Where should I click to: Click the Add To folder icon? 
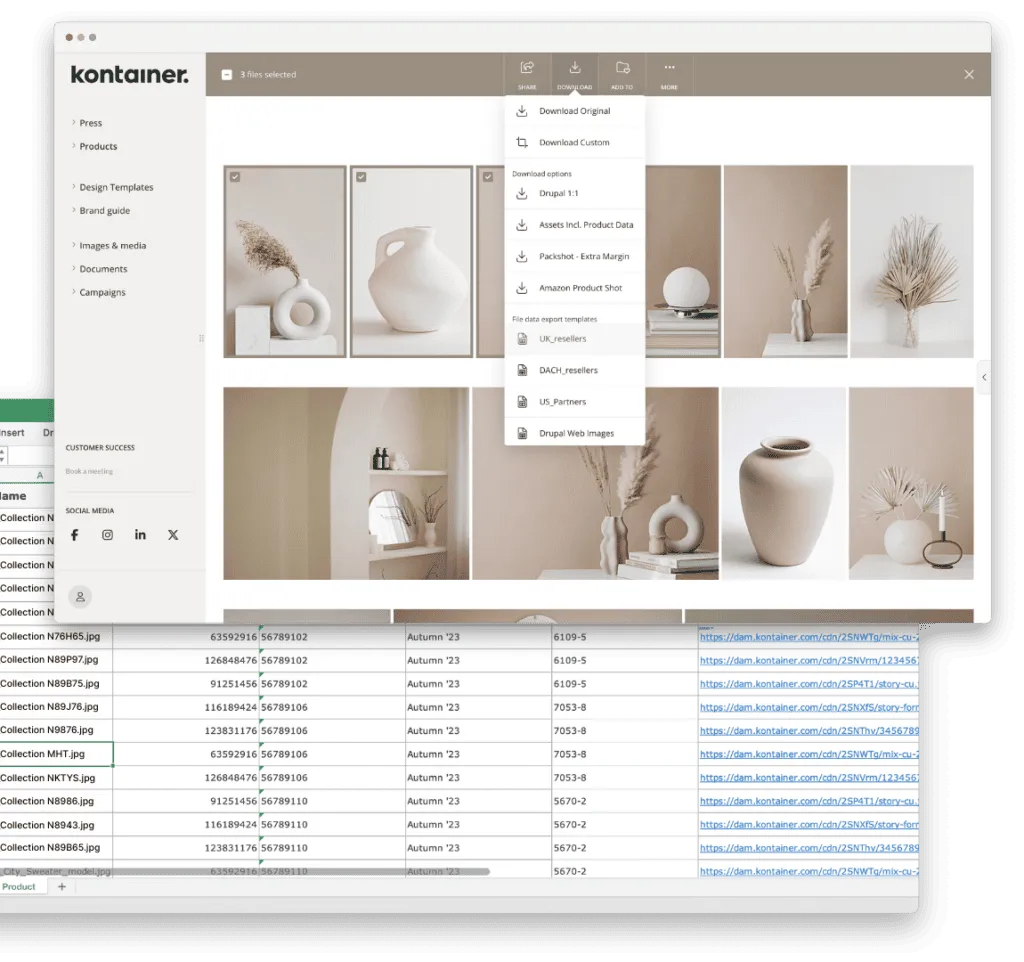(622, 68)
